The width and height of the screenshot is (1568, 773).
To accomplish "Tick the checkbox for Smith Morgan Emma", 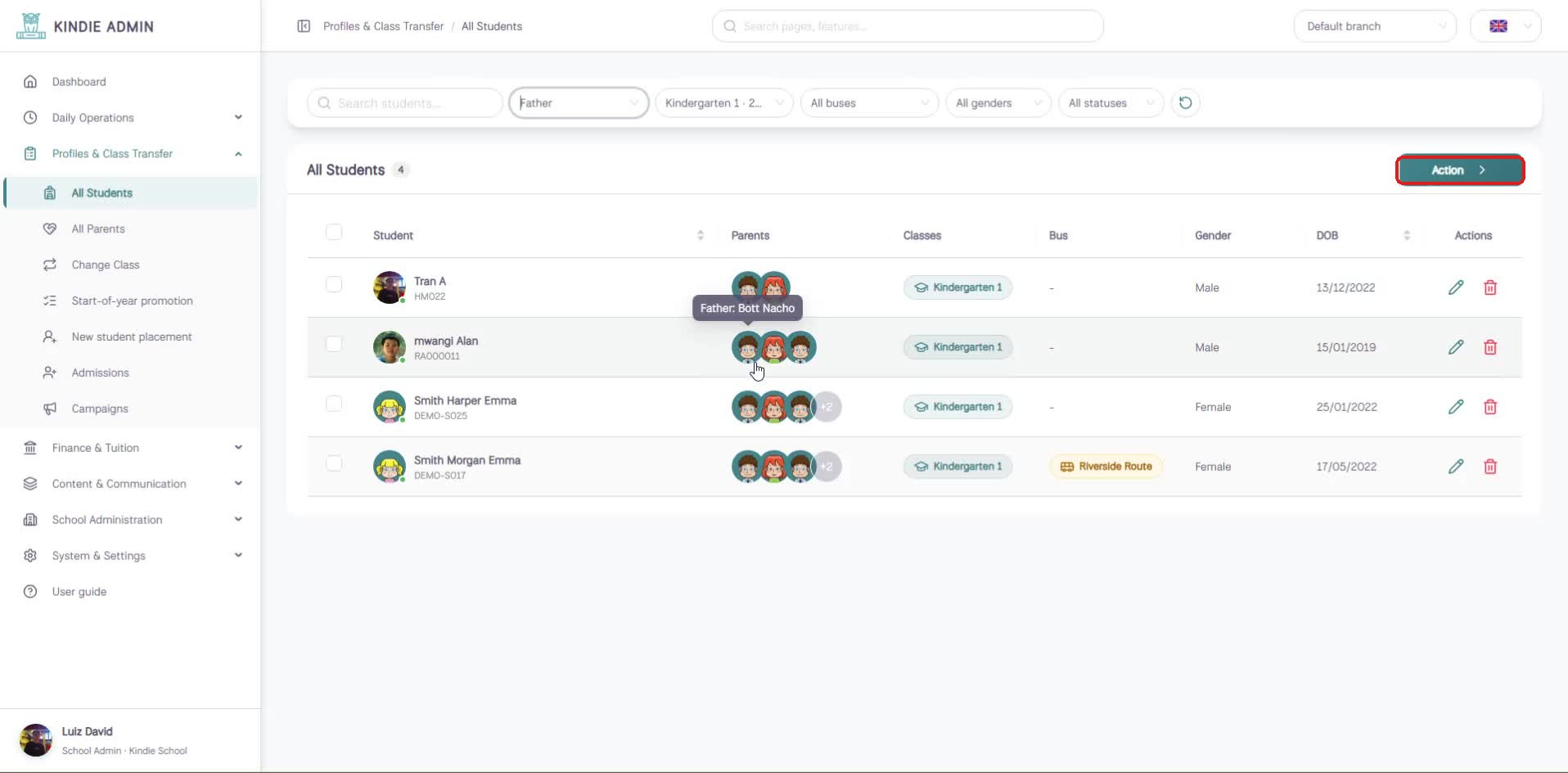I will (x=334, y=463).
